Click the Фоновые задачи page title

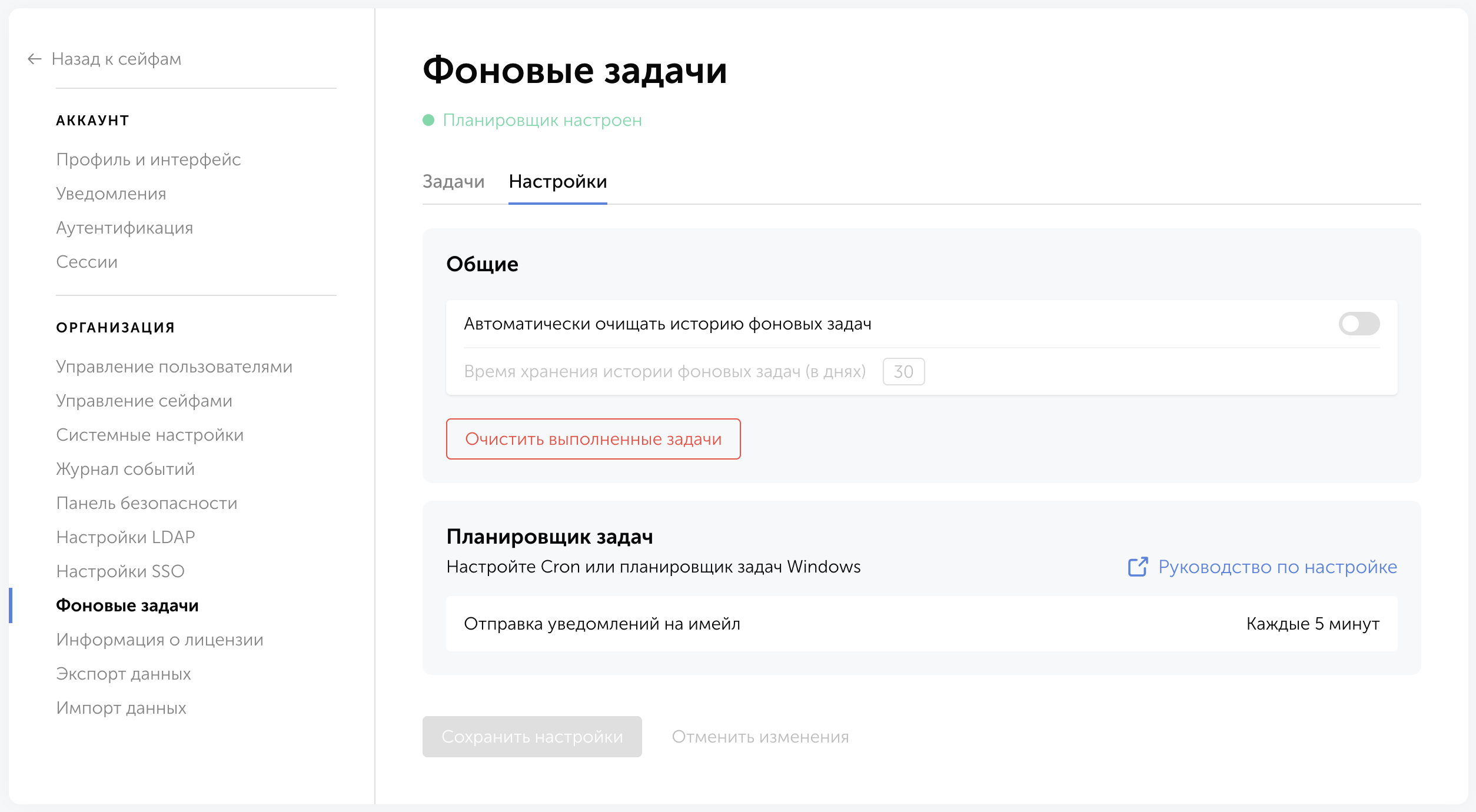pos(575,71)
